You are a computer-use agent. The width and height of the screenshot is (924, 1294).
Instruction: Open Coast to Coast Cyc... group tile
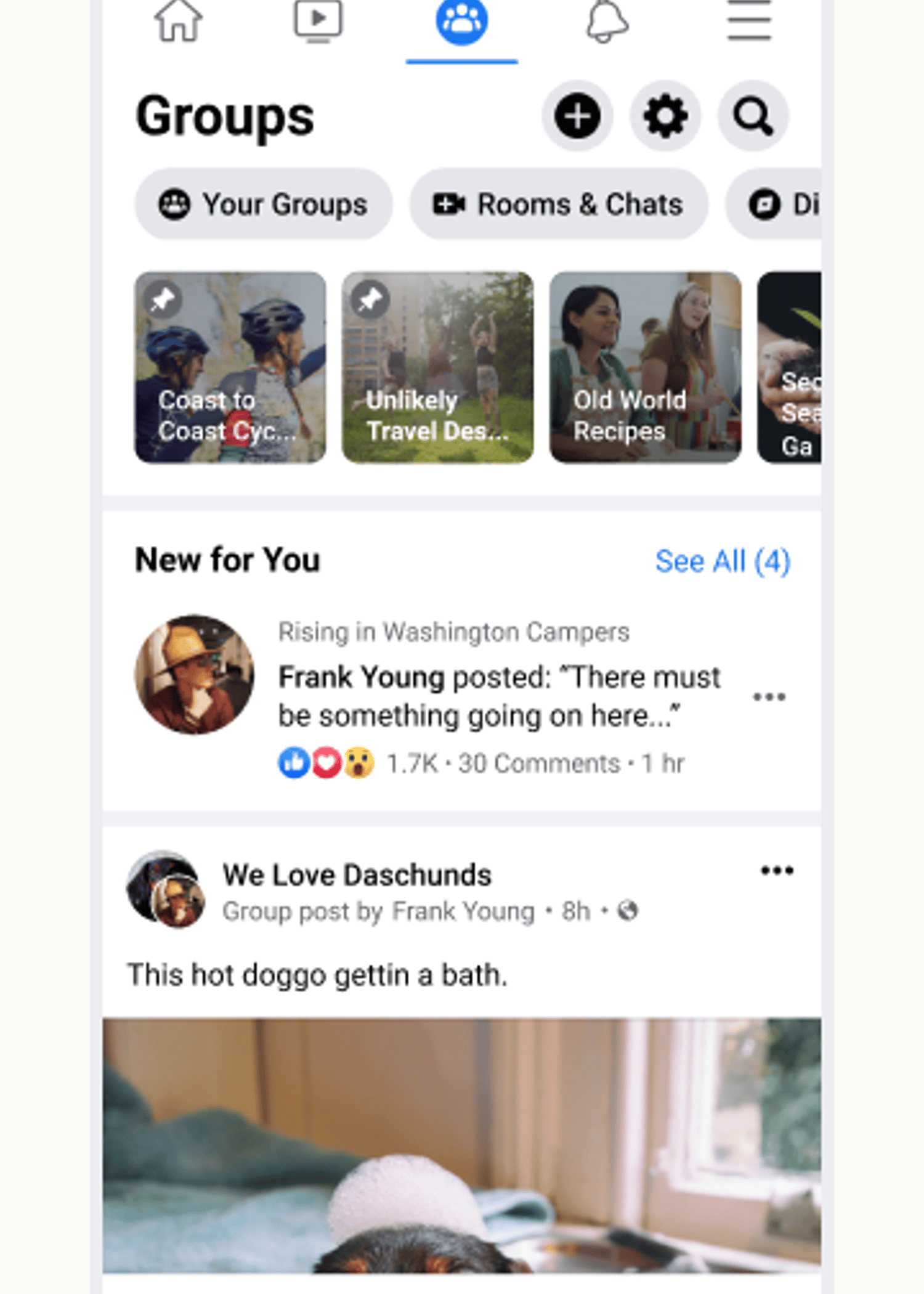click(x=230, y=367)
